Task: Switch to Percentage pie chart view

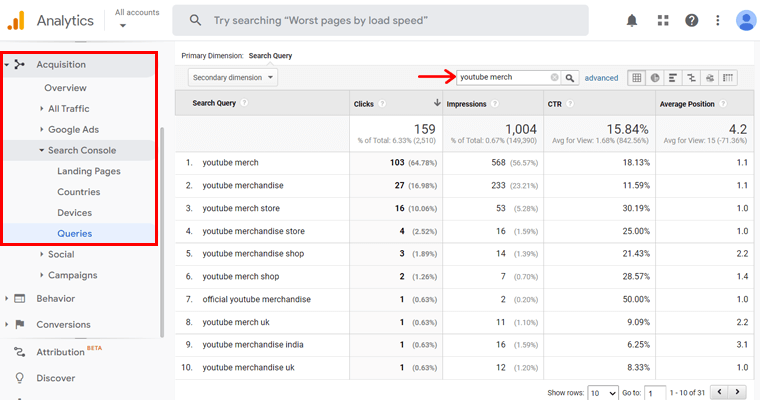Action: tap(655, 78)
